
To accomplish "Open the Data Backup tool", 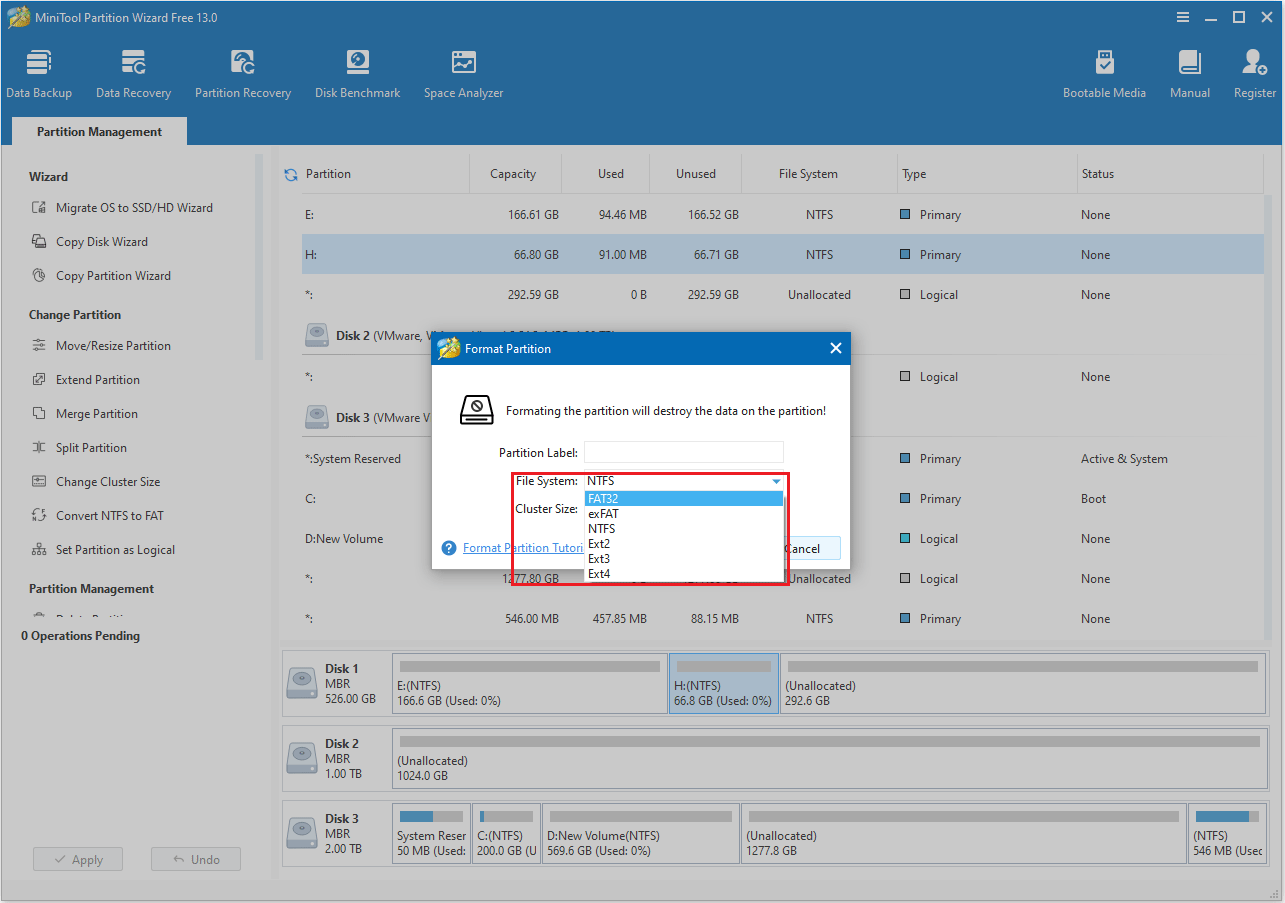I will 39,70.
